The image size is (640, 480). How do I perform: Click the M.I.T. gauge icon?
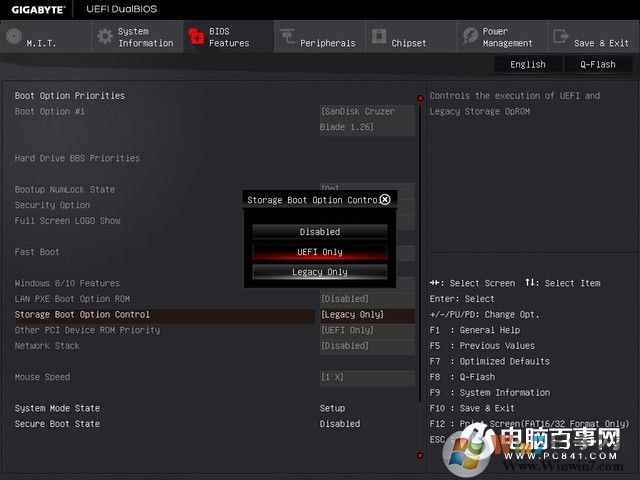click(13, 37)
